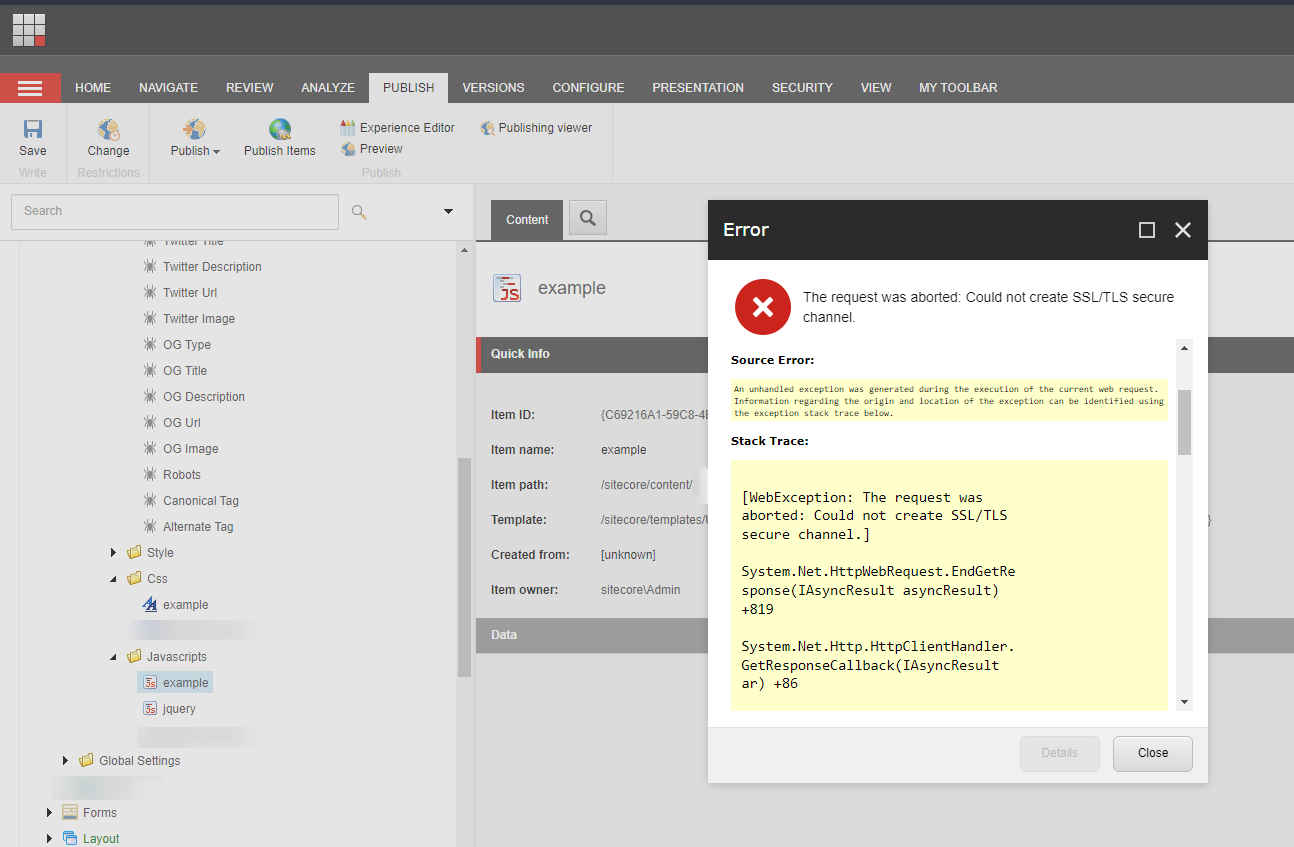Open the search options dropdown arrow

point(448,211)
